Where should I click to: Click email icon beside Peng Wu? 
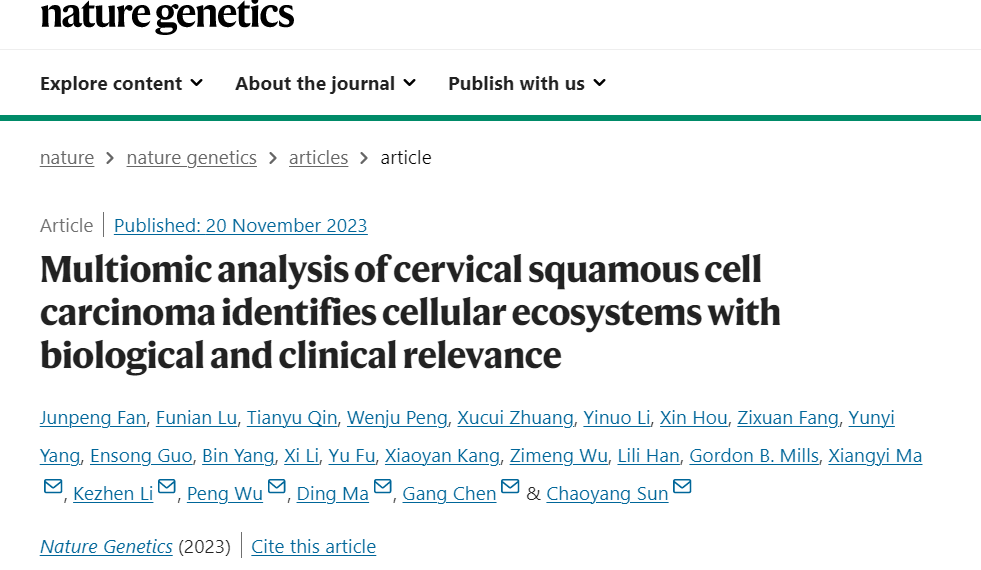277,487
